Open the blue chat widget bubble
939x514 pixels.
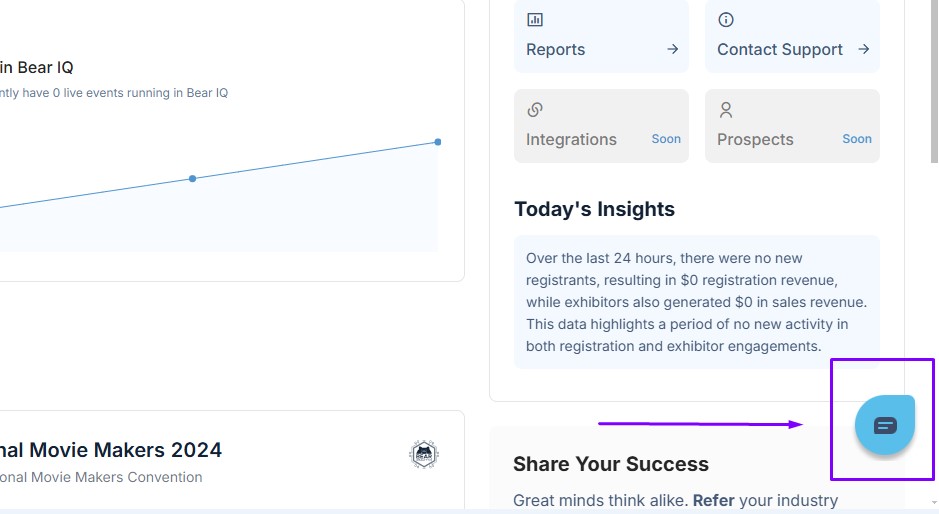[885, 425]
